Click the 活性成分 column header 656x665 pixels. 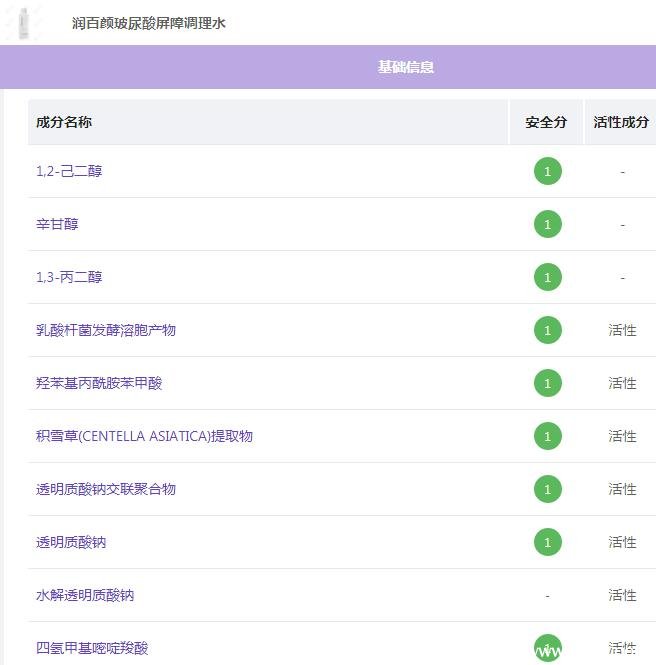(x=621, y=122)
